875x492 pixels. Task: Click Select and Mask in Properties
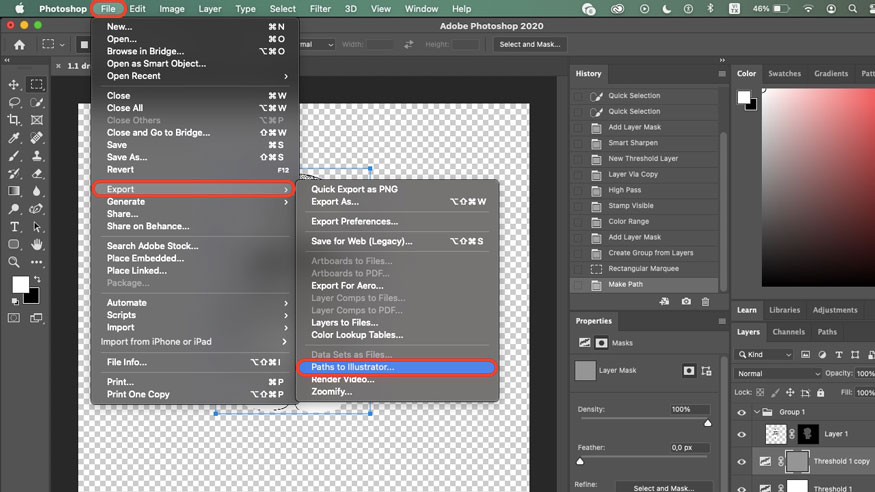click(663, 488)
